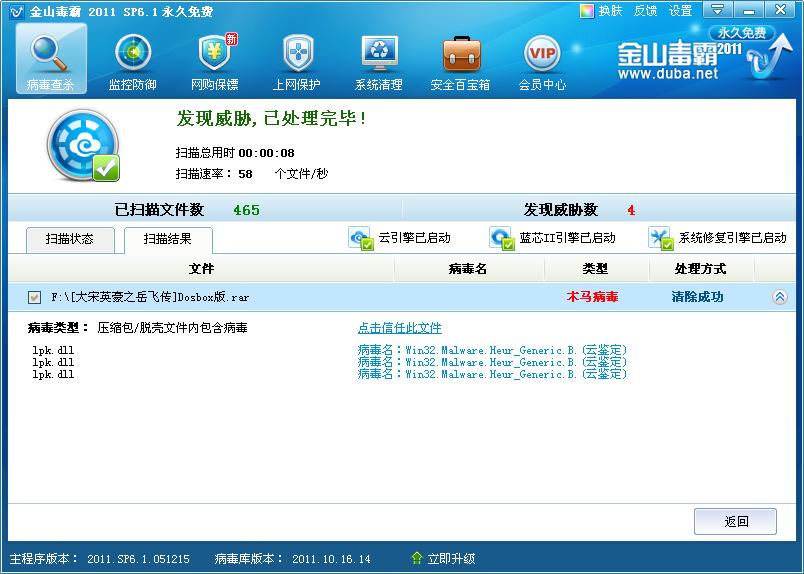The width and height of the screenshot is (804, 574).
Task: Click the 点击信任此文件 trust file link
Action: (x=399, y=328)
